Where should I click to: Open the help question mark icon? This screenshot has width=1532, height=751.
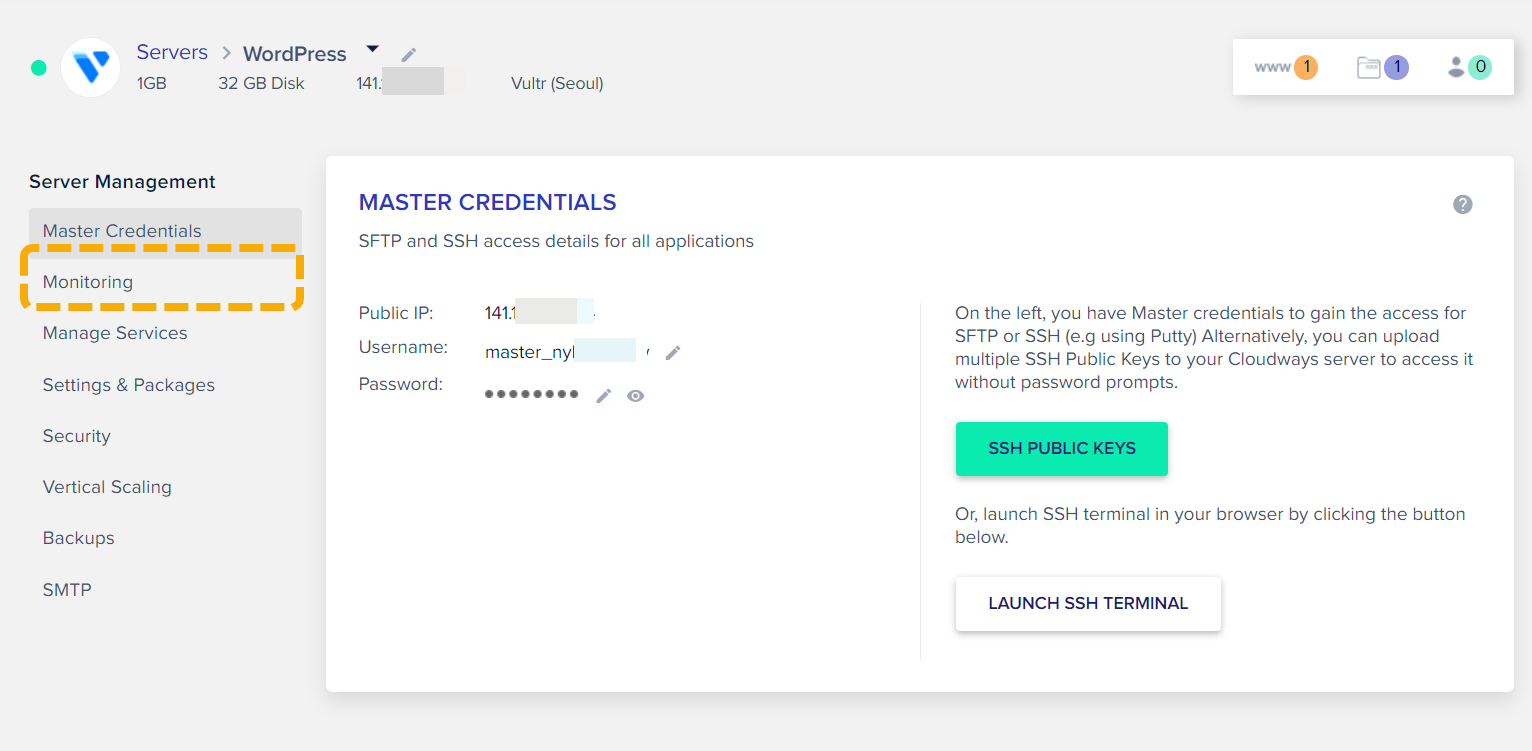tap(1462, 204)
